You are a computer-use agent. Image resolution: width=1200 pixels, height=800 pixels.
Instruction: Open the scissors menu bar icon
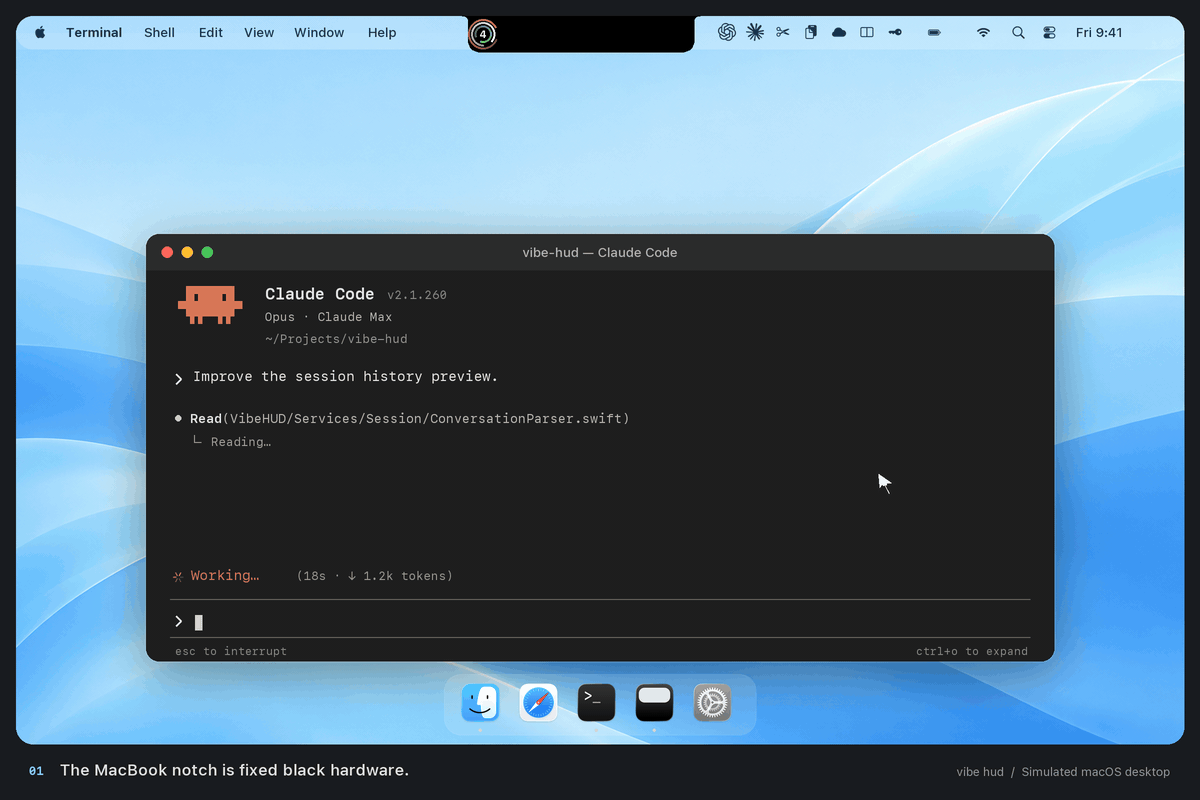tap(783, 32)
